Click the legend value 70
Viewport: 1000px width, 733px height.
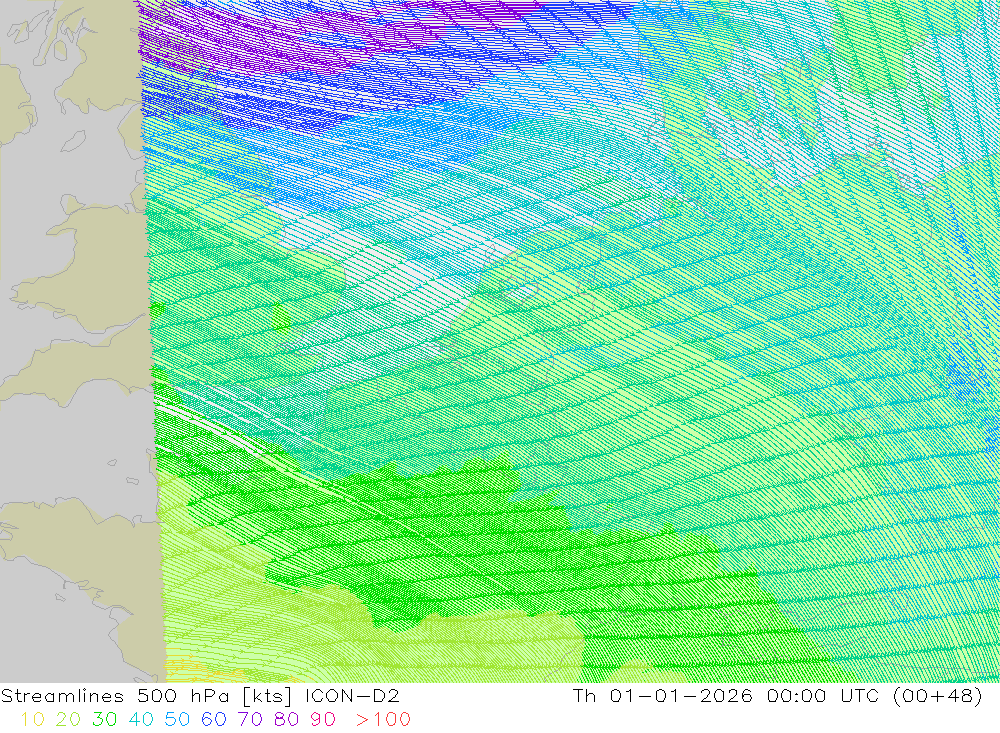(250, 720)
